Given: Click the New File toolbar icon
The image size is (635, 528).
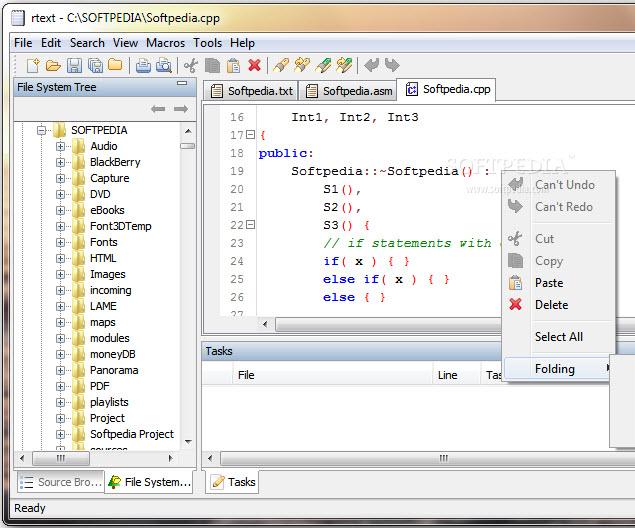Looking at the screenshot, I should coord(33,66).
